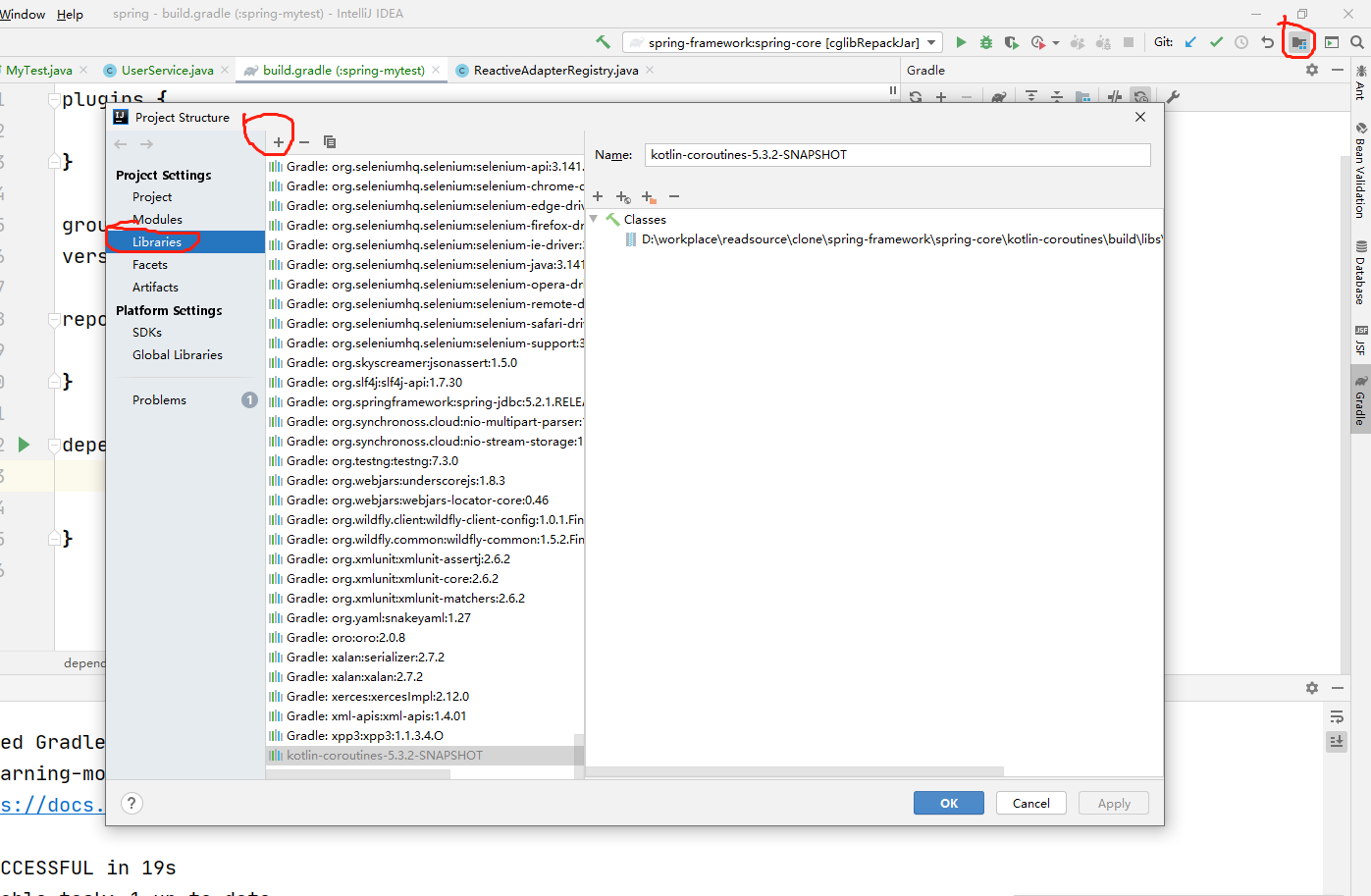
Task: Specify documentation URL for library
Action: tap(623, 196)
